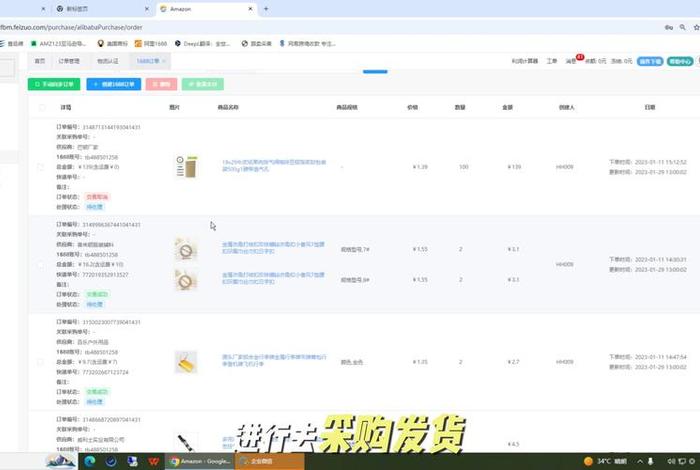Close the Amazon browser tab
The height and width of the screenshot is (470, 700).
250,9
